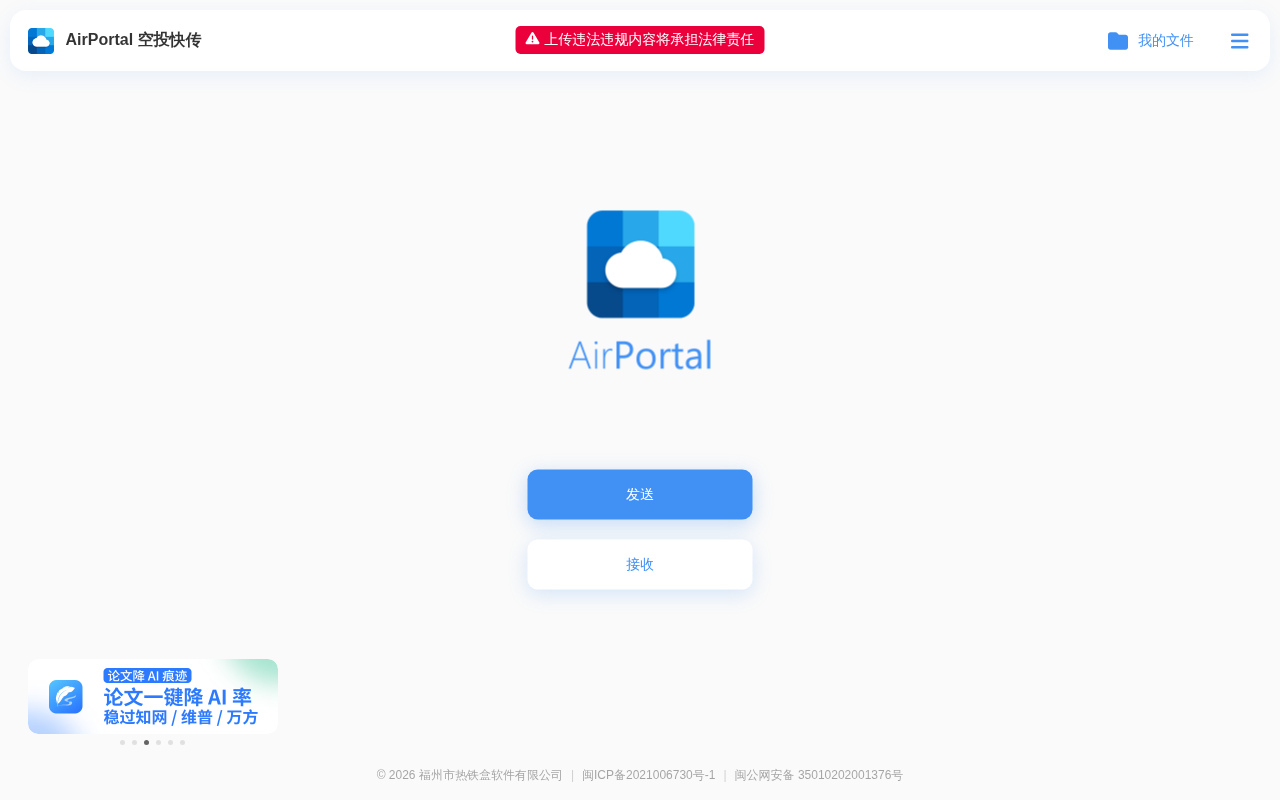The image size is (1280, 800).
Task: Click the AirPortal logo icon in header
Action: click(x=41, y=41)
